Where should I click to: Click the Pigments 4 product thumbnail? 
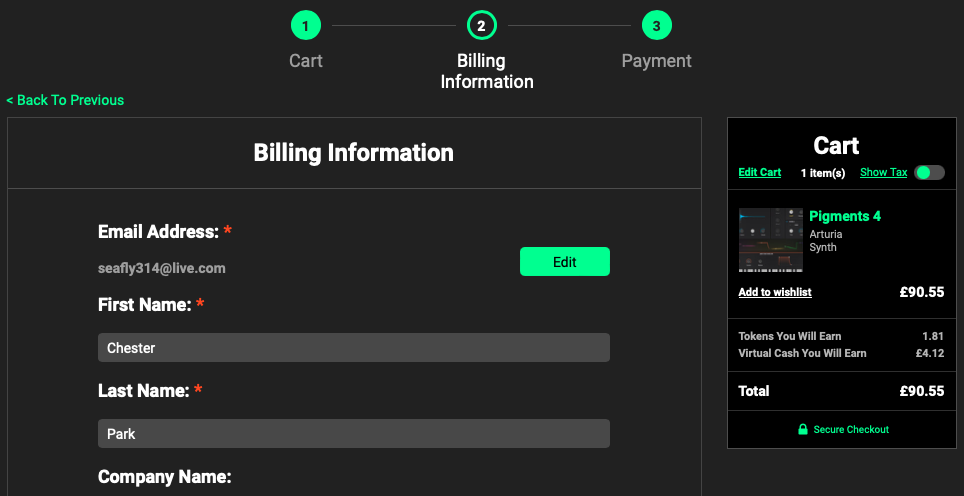pyautogui.click(x=770, y=240)
